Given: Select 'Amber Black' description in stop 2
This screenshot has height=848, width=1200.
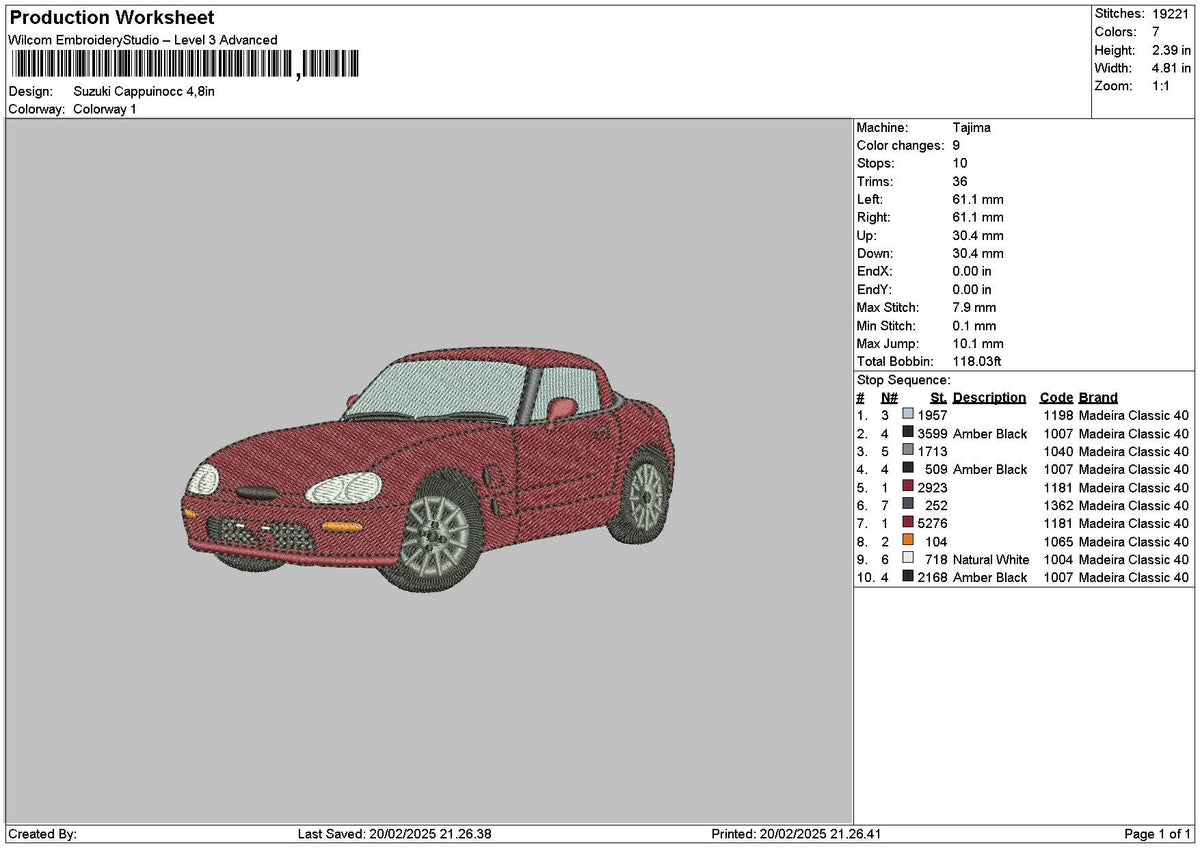Looking at the screenshot, I should point(990,433).
